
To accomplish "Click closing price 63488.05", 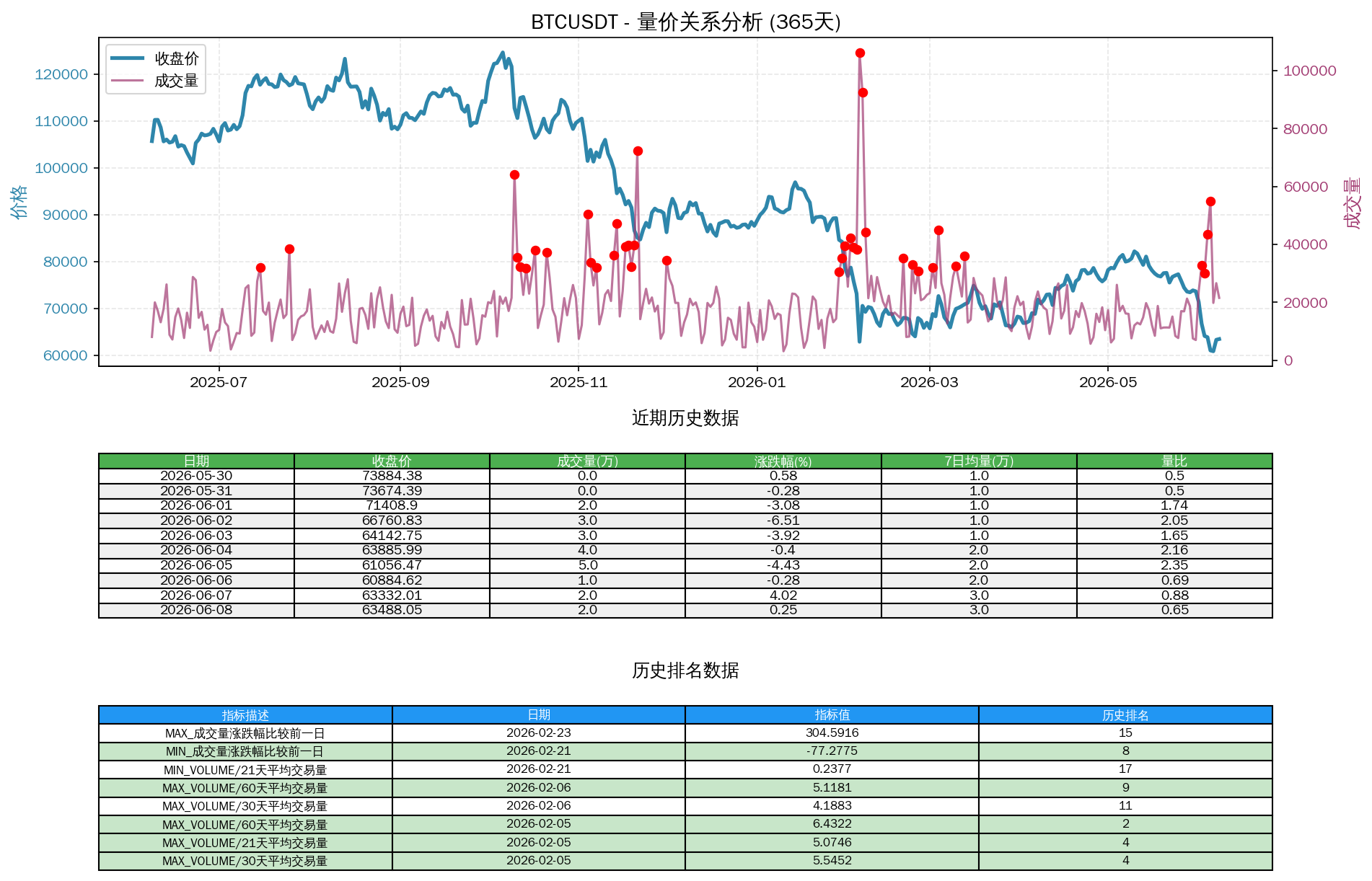I will coord(392,611).
